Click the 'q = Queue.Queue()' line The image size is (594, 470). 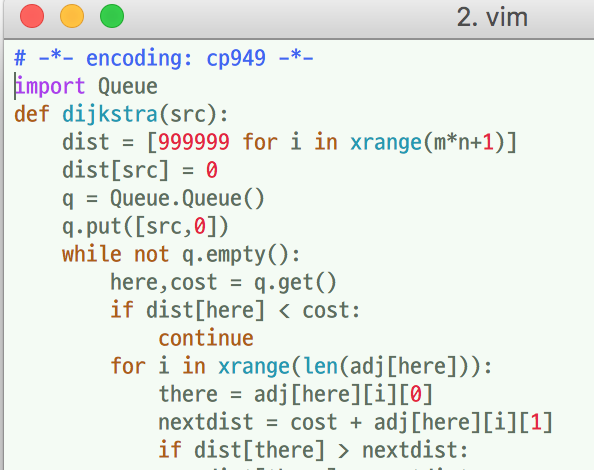pos(163,198)
